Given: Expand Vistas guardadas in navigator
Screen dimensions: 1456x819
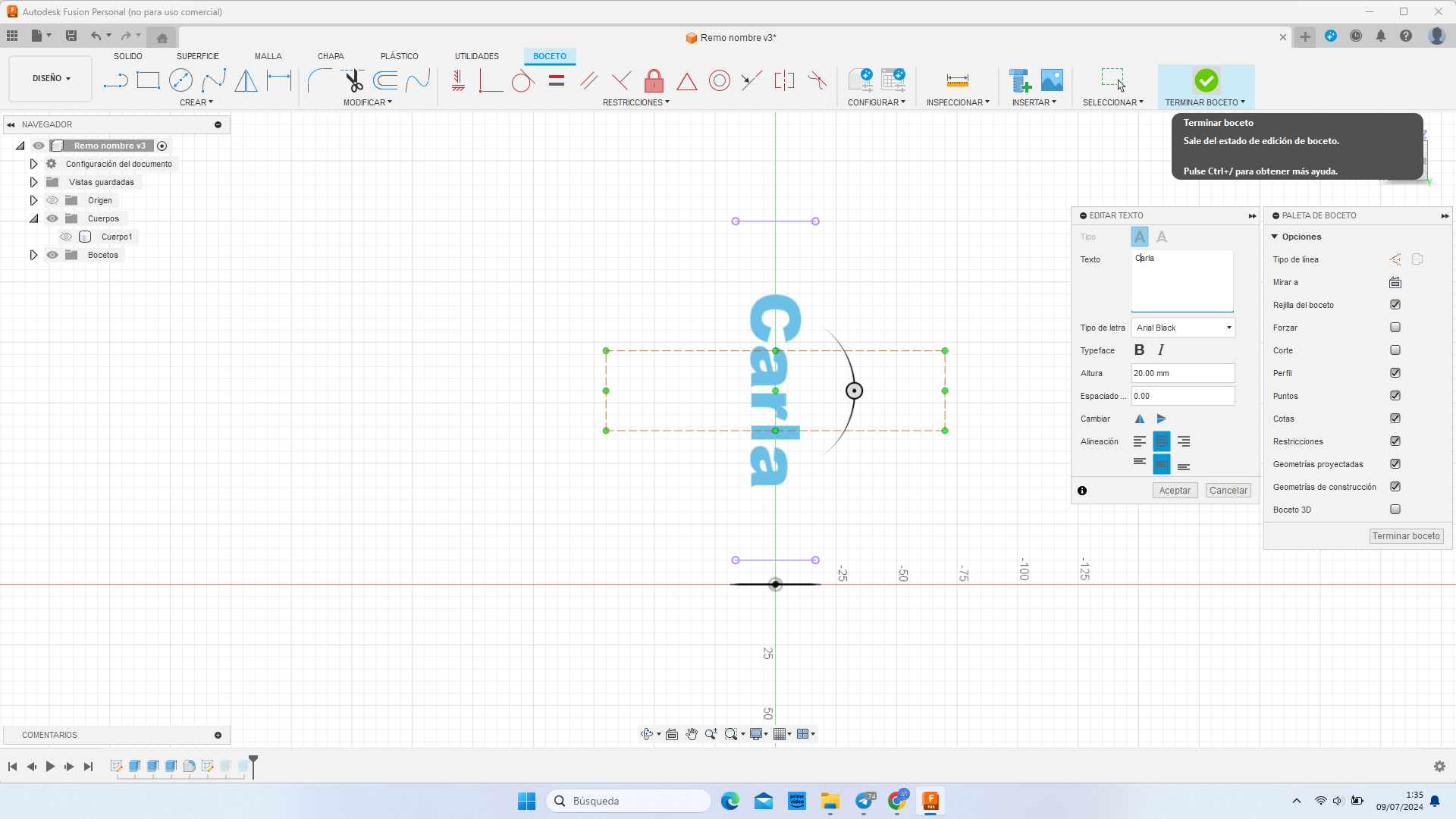Looking at the screenshot, I should coord(33,181).
